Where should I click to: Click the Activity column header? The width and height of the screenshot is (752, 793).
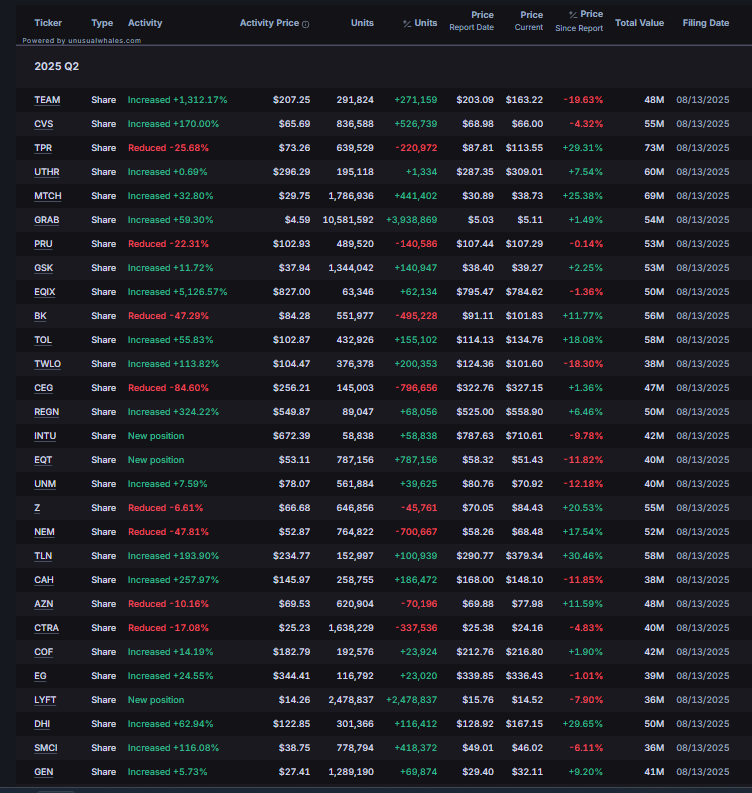[145, 23]
